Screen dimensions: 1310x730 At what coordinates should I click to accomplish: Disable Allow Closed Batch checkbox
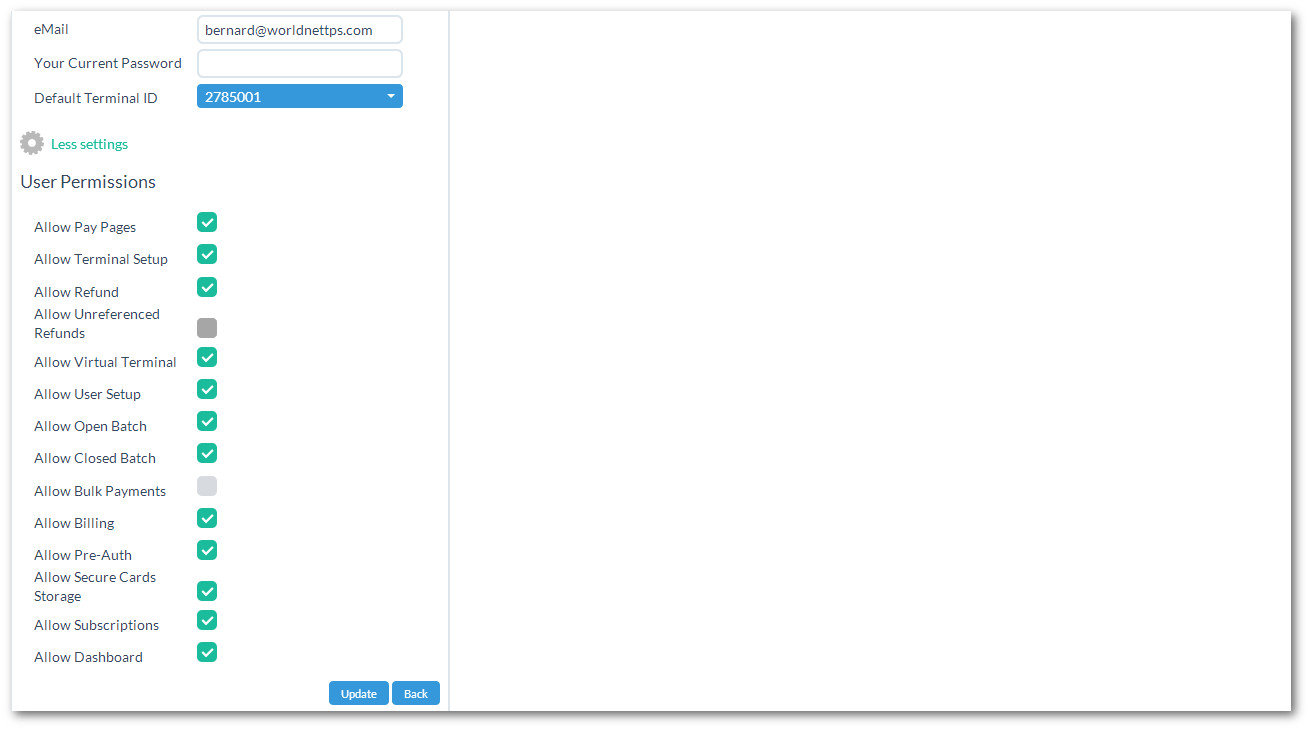click(207, 453)
